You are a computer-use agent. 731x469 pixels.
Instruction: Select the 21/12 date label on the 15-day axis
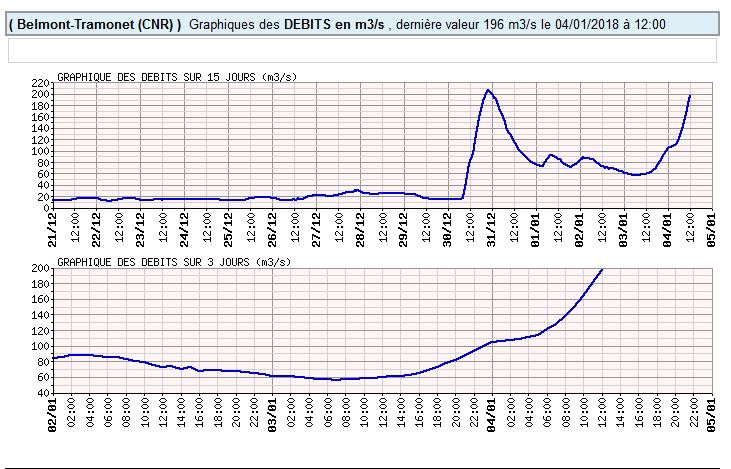pyautogui.click(x=53, y=226)
